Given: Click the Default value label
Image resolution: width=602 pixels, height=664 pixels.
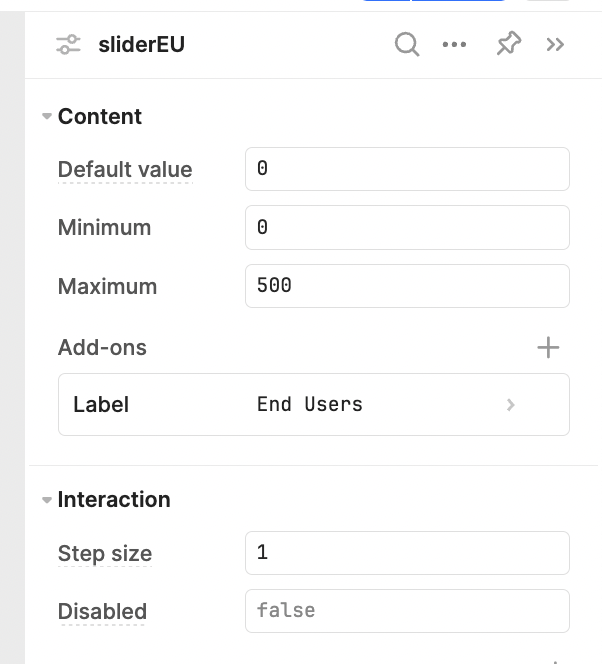Looking at the screenshot, I should pos(125,169).
